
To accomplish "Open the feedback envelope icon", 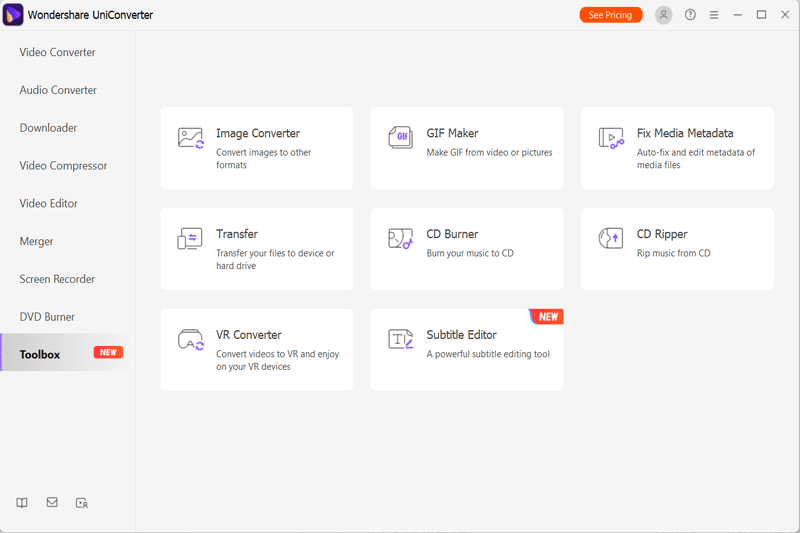I will (52, 502).
